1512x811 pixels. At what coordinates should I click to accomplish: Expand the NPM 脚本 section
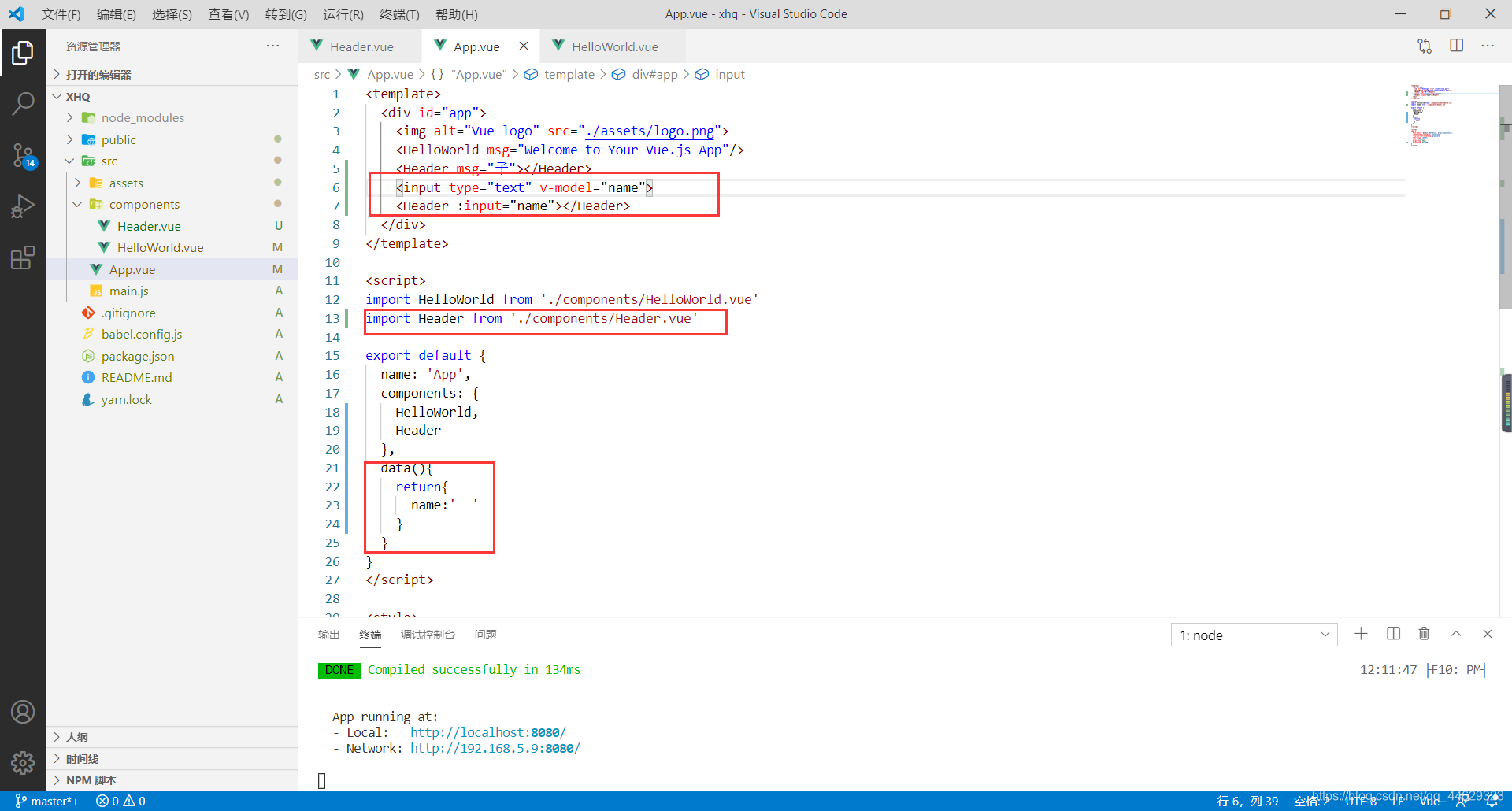tap(172, 780)
